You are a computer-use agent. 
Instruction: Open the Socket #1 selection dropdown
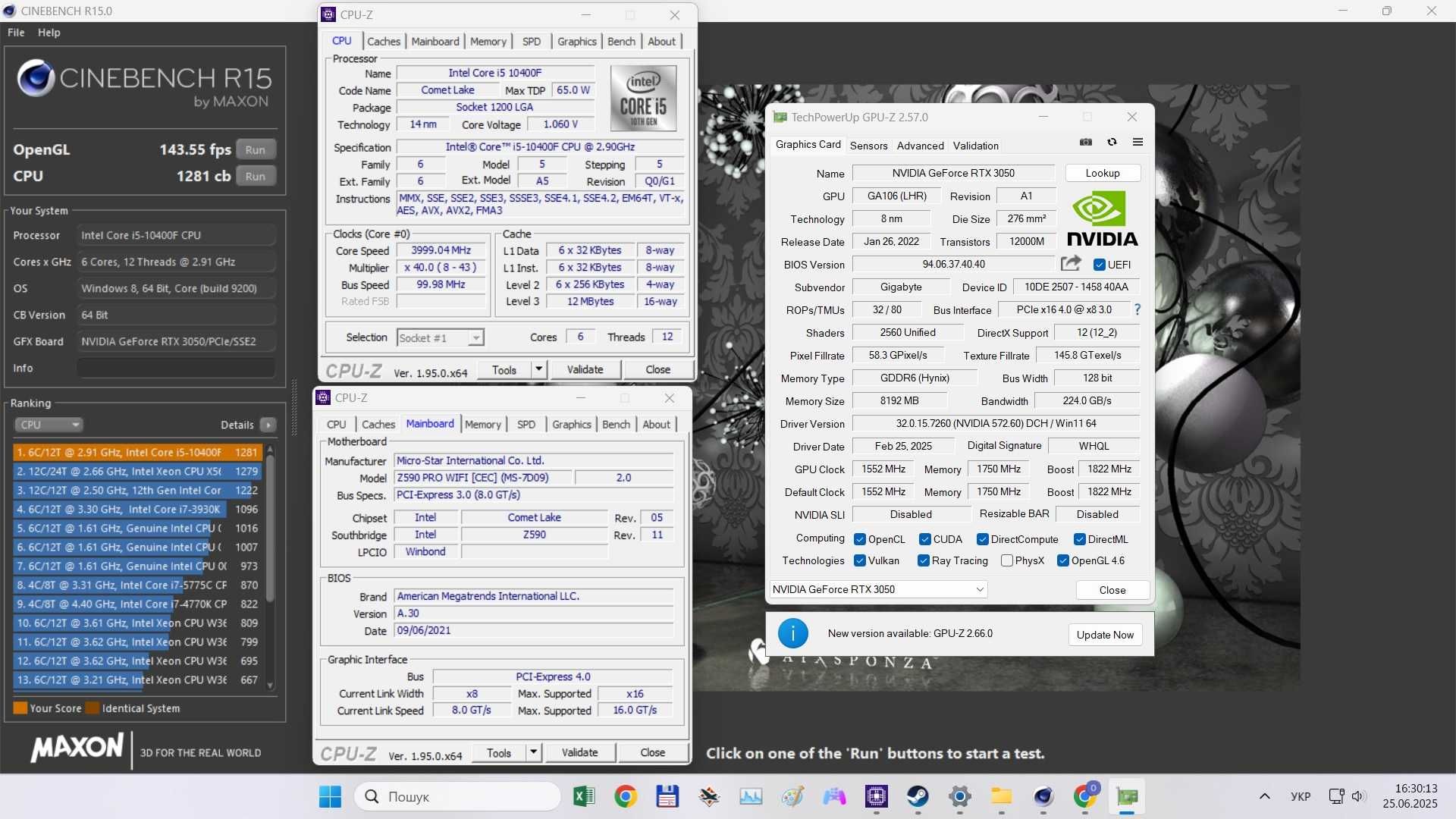point(441,337)
